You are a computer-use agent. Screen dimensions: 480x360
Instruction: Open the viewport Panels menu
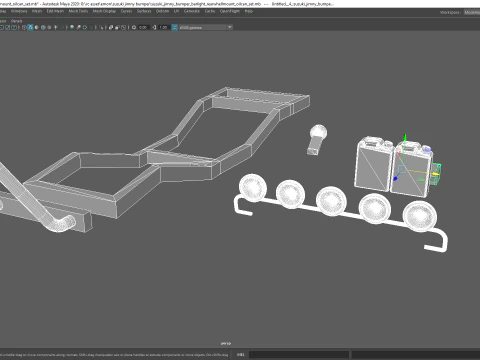pyautogui.click(x=16, y=21)
